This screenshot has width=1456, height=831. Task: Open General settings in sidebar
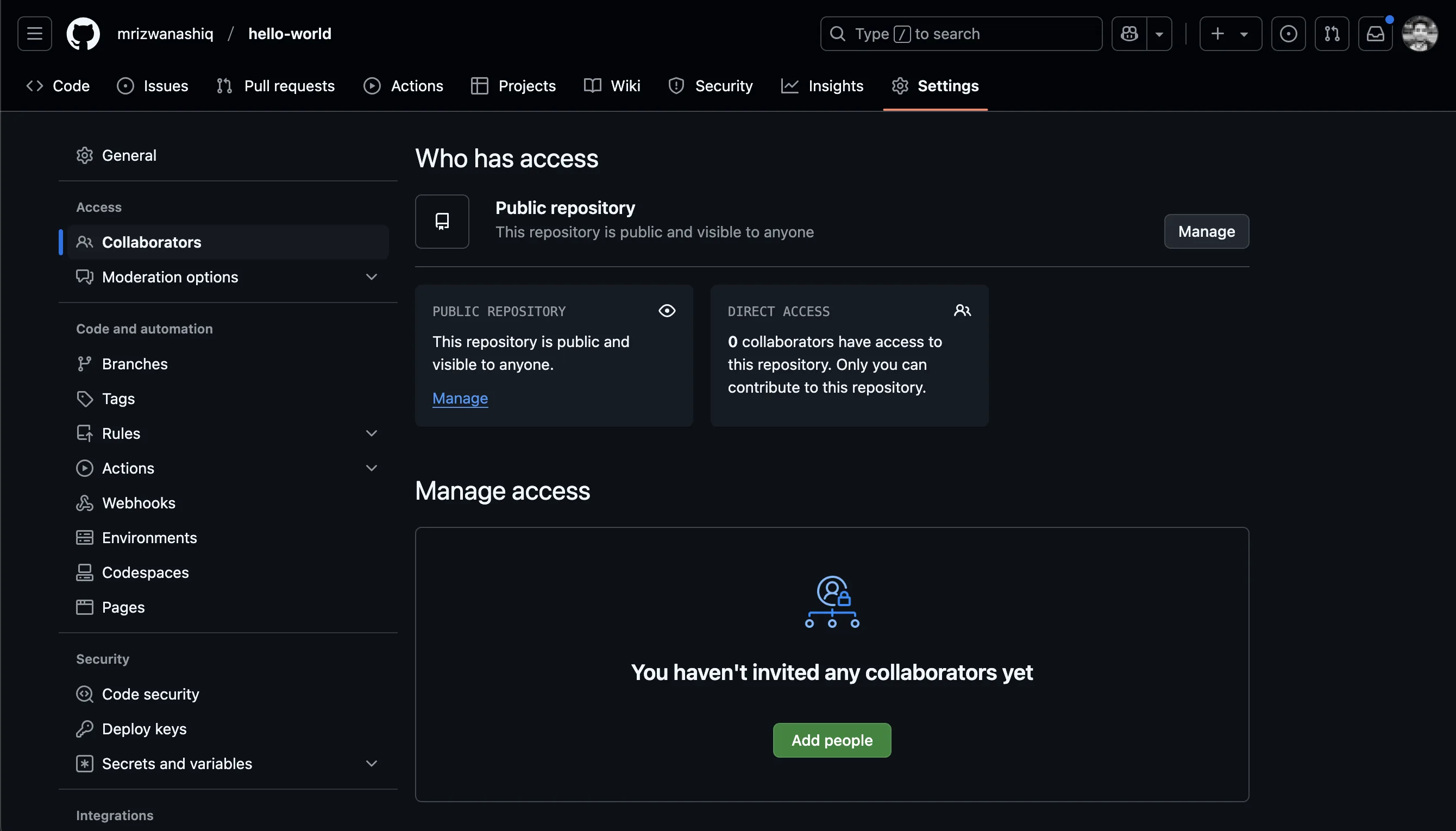click(228, 155)
